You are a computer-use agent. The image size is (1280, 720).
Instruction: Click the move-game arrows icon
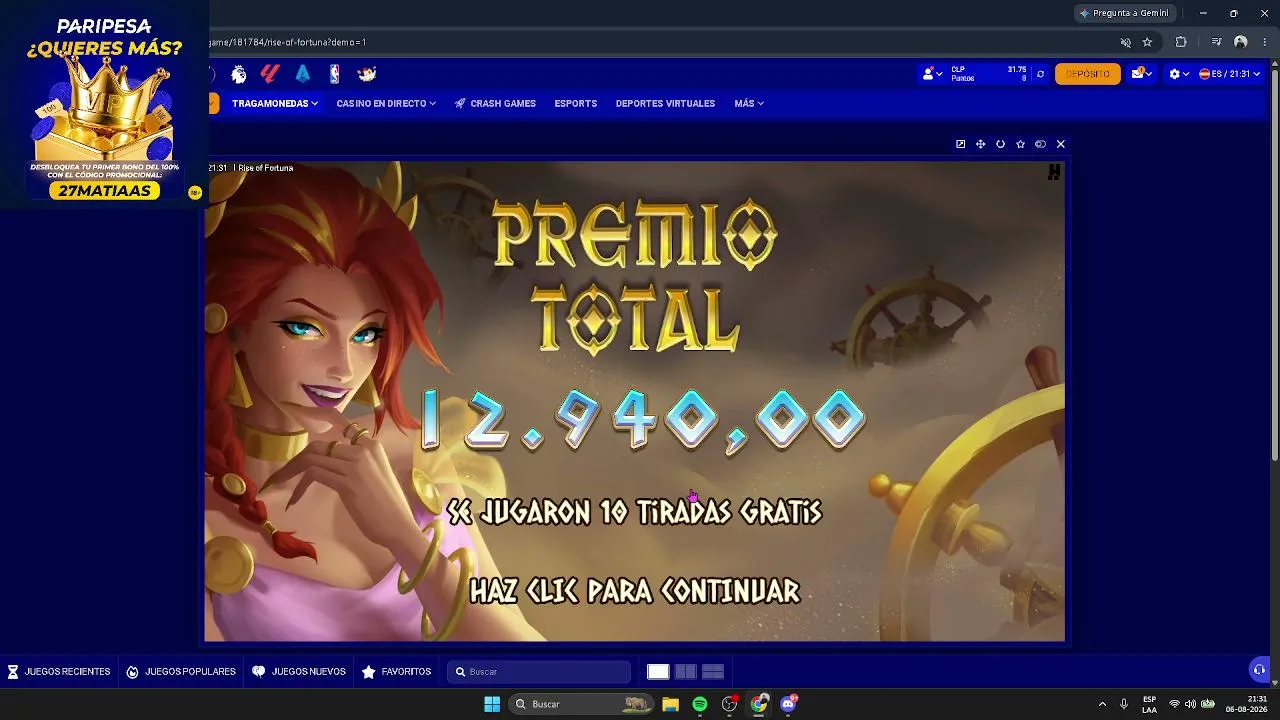[x=980, y=144]
